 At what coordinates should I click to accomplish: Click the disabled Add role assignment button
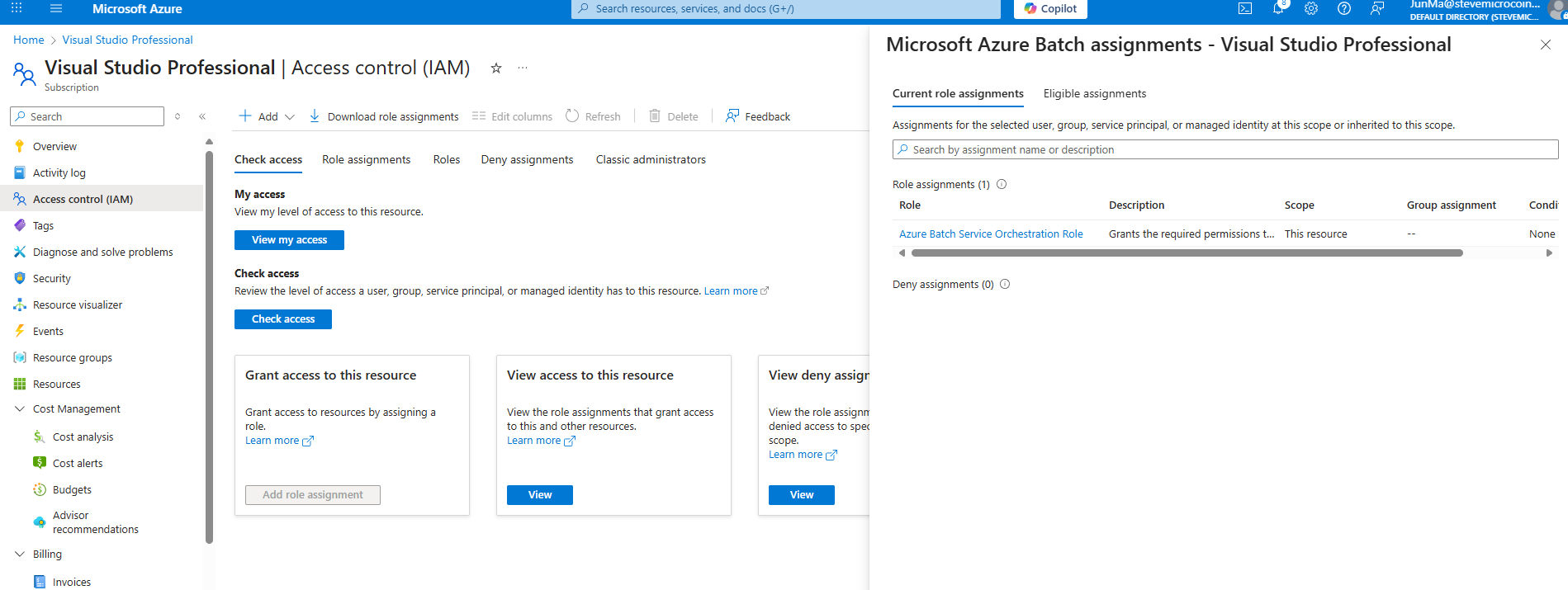(x=312, y=494)
